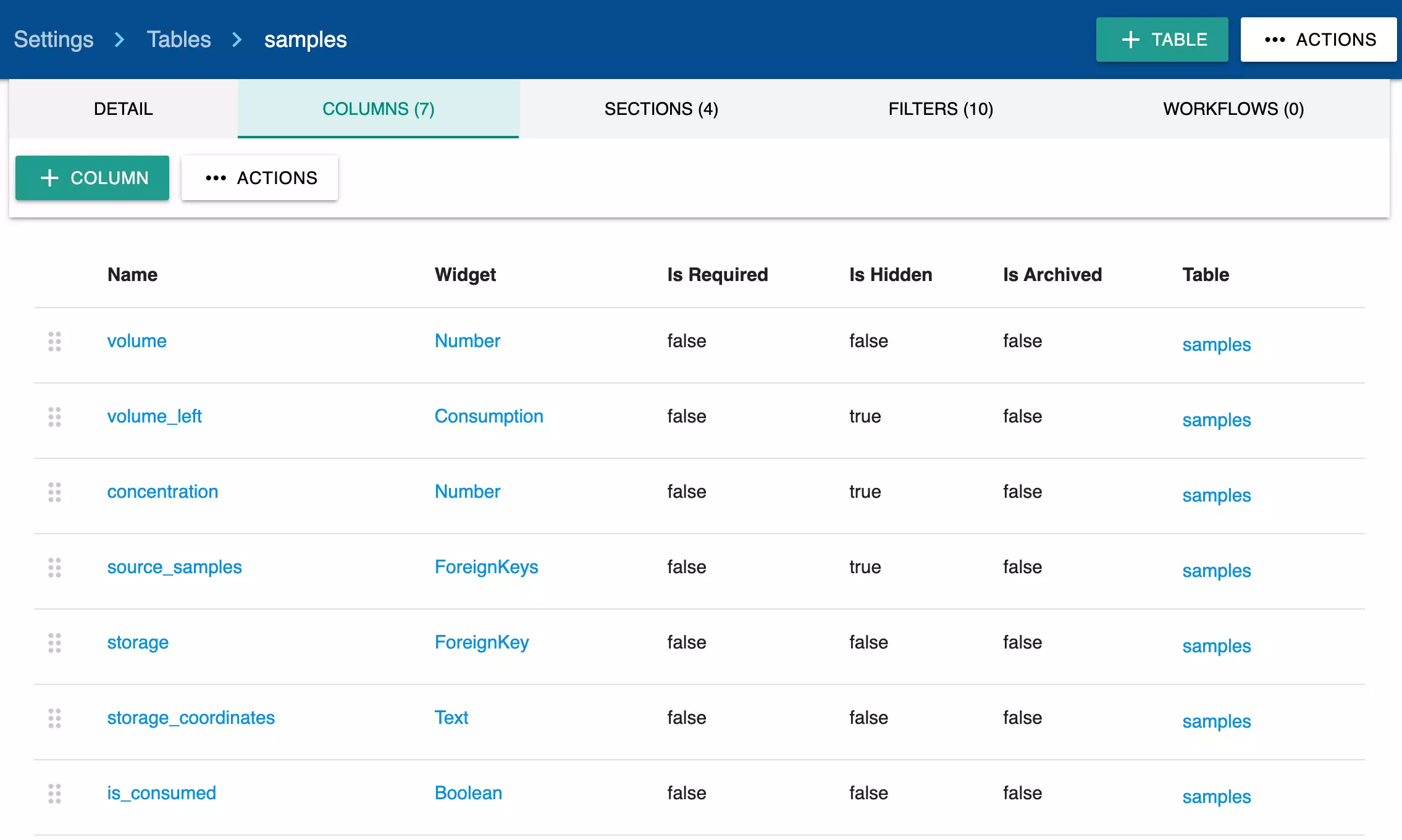Click the Is Archived column header
The height and width of the screenshot is (840, 1402).
pyautogui.click(x=1052, y=275)
